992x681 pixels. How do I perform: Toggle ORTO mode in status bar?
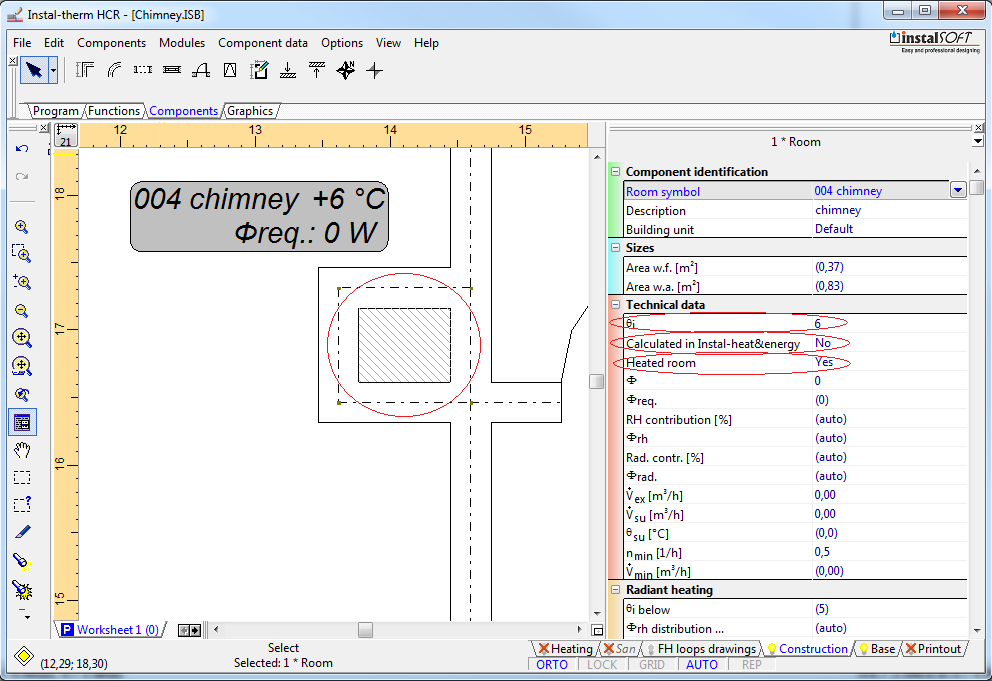(552, 665)
